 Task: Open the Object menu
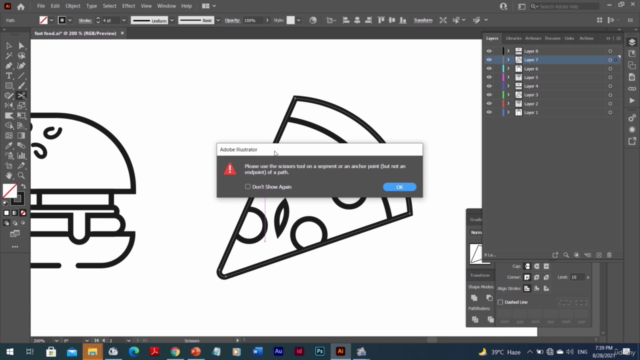tap(73, 6)
